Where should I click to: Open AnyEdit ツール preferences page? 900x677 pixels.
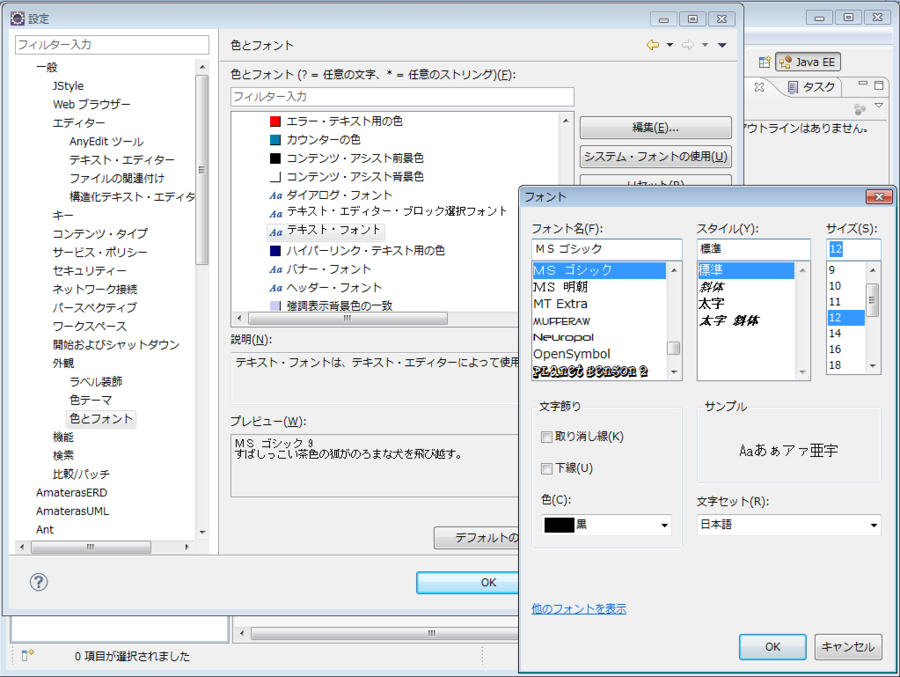(107, 142)
